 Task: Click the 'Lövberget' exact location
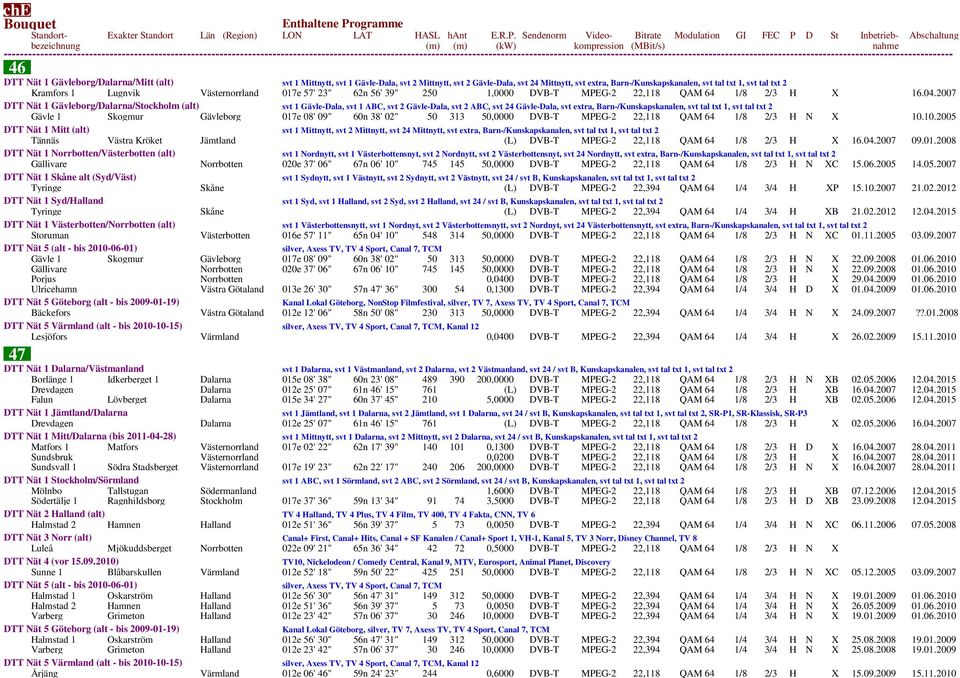(127, 400)
